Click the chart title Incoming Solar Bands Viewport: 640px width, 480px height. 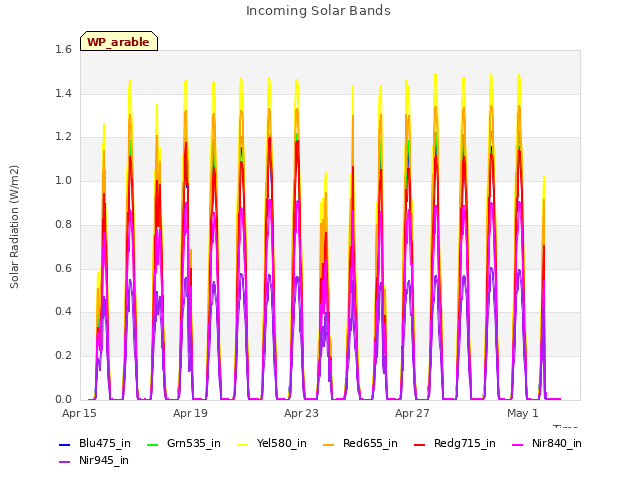click(x=318, y=11)
